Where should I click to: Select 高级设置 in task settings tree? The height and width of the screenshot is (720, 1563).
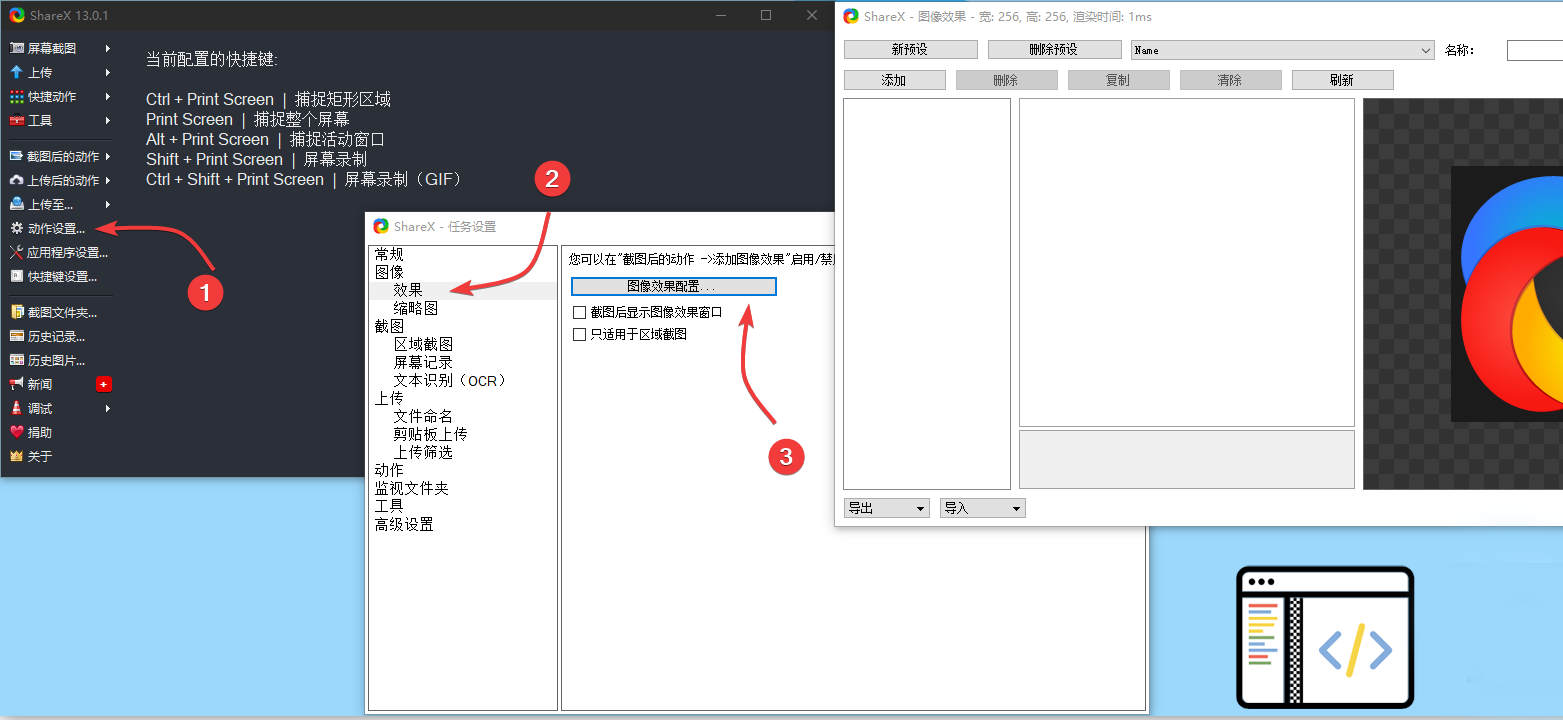click(404, 524)
